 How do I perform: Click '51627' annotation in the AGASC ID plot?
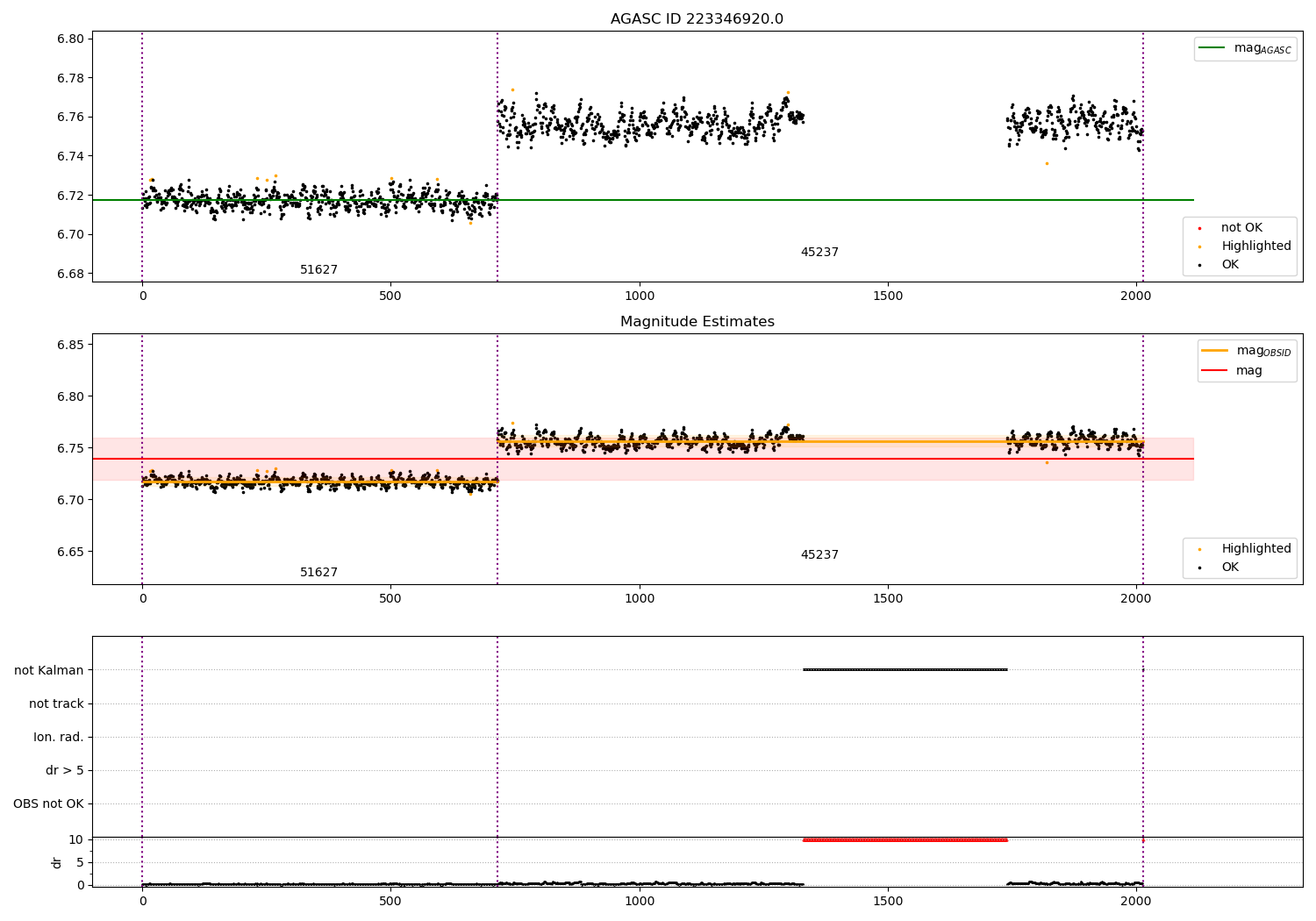click(x=318, y=270)
